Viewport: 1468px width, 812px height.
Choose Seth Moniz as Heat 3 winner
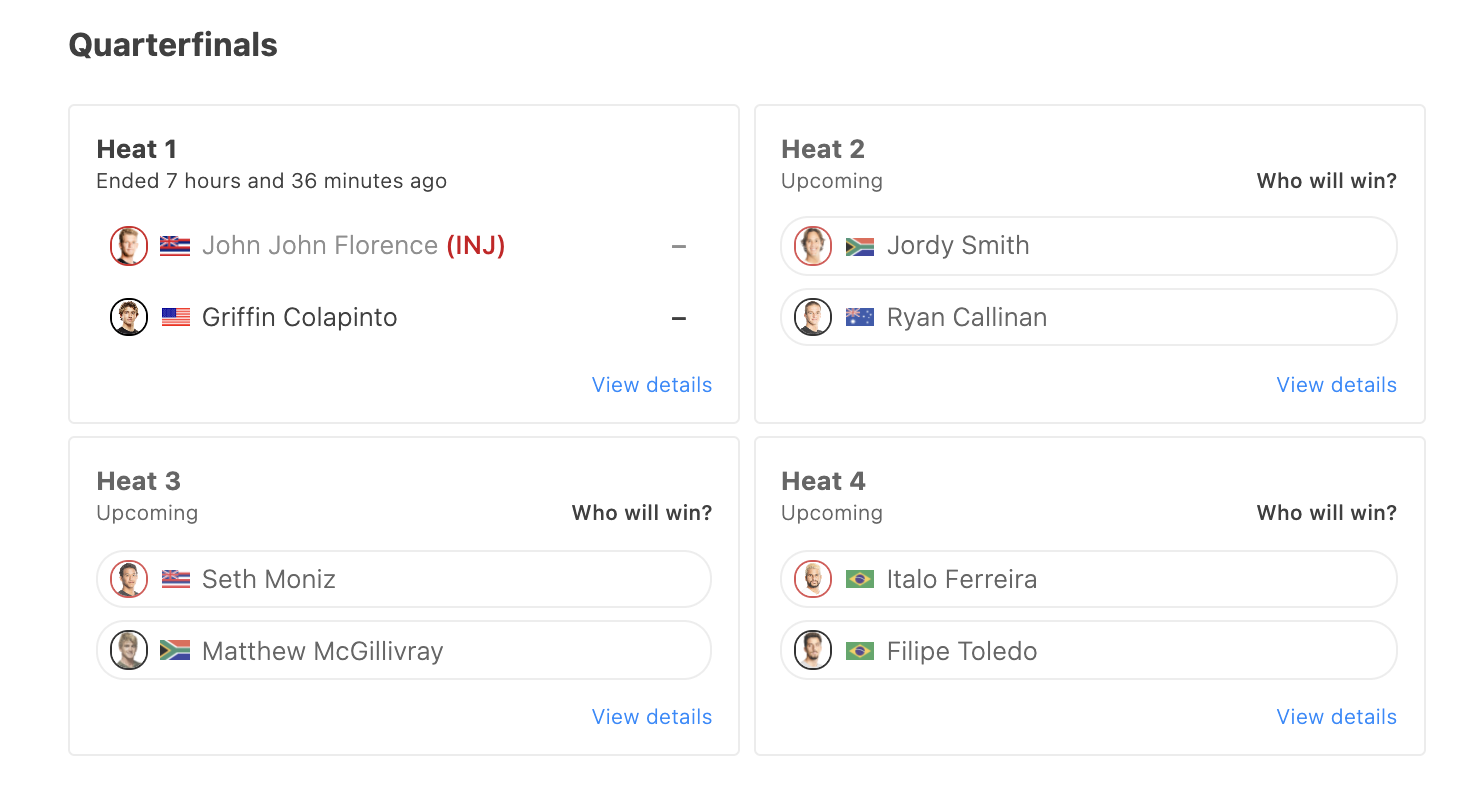point(404,579)
